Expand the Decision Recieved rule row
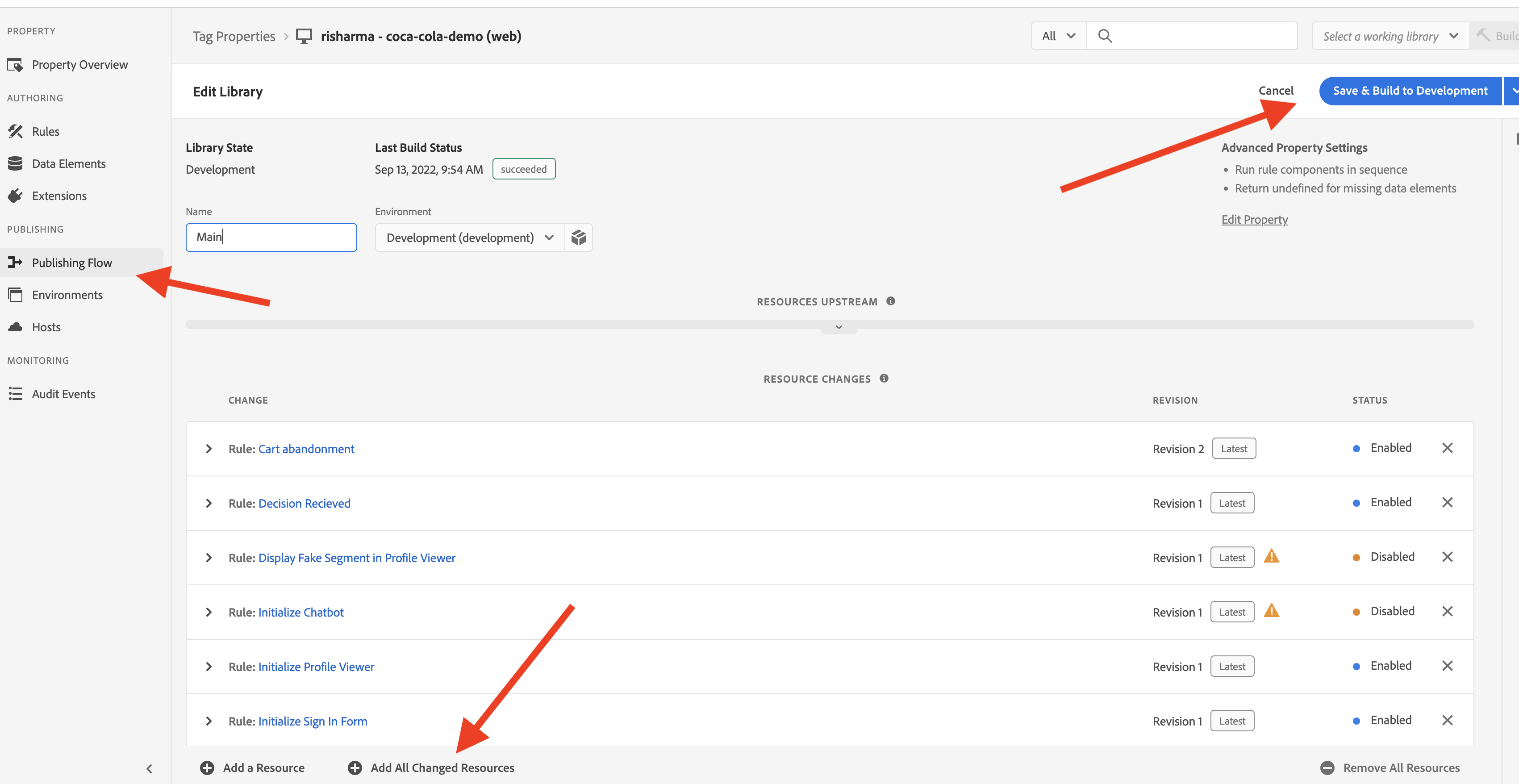Image resolution: width=1519 pixels, height=784 pixels. tap(209, 504)
